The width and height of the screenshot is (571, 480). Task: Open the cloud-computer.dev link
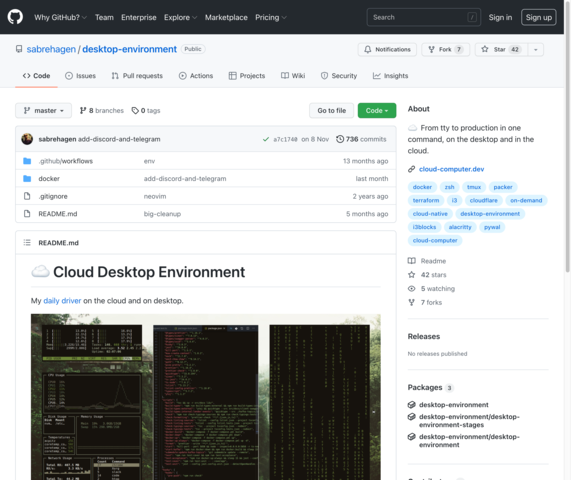(452, 169)
